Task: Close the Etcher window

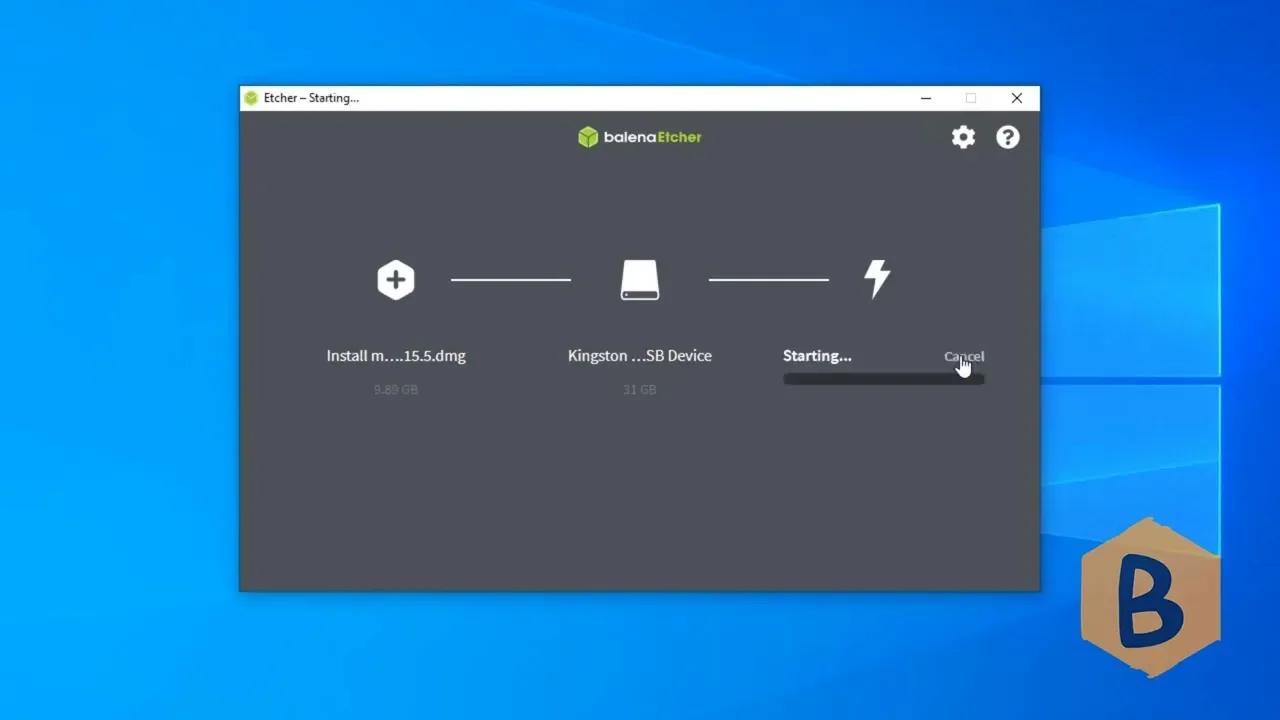Action: (x=1017, y=98)
